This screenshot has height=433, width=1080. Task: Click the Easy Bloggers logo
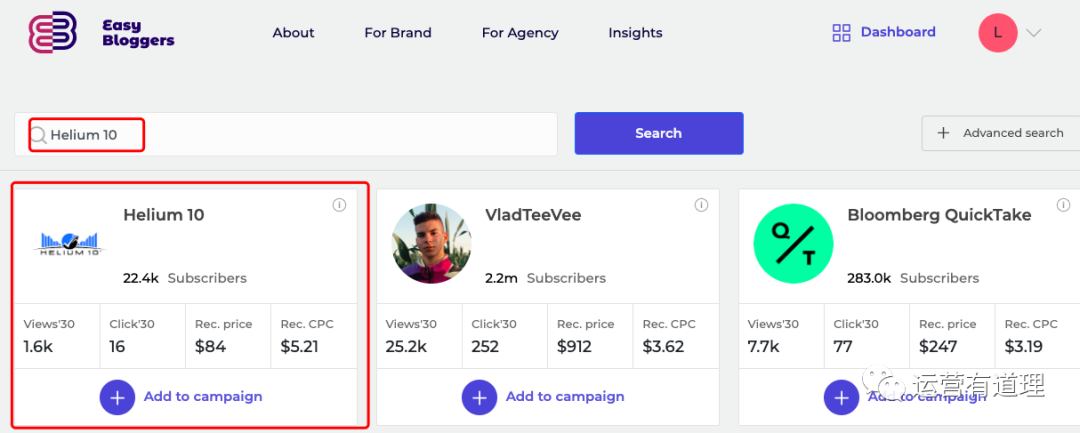point(101,33)
